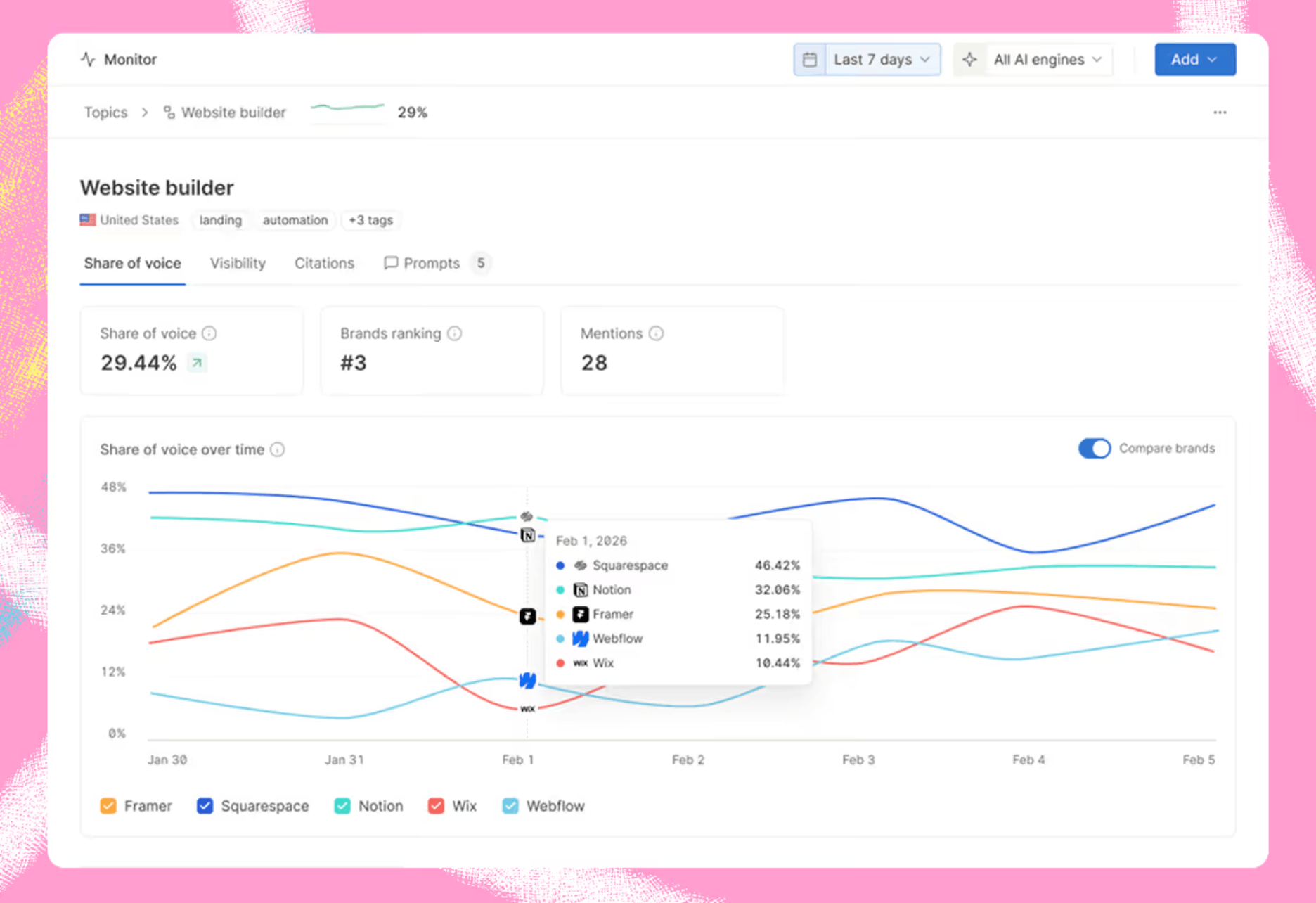This screenshot has width=1316, height=903.
Task: Click the 32.06% Notion value
Action: pos(778,590)
